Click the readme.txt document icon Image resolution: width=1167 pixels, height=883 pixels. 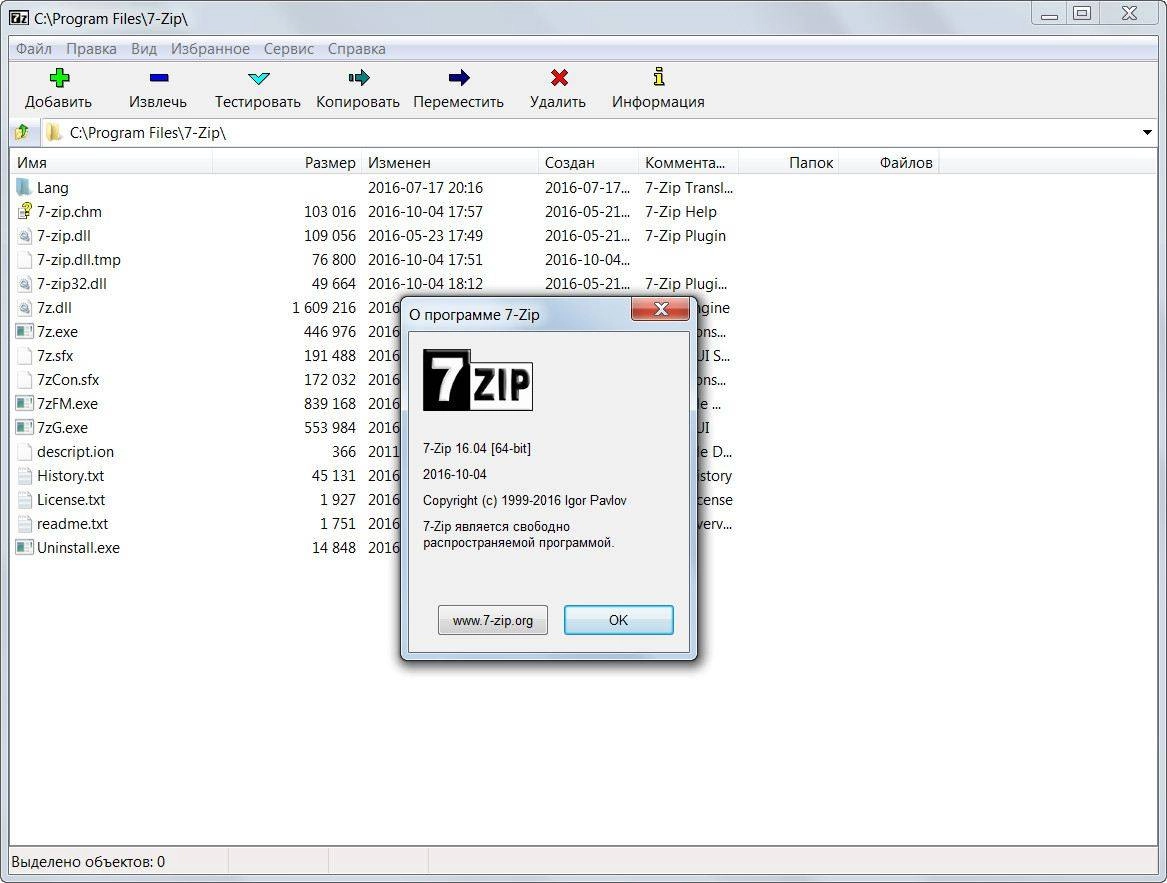24,523
